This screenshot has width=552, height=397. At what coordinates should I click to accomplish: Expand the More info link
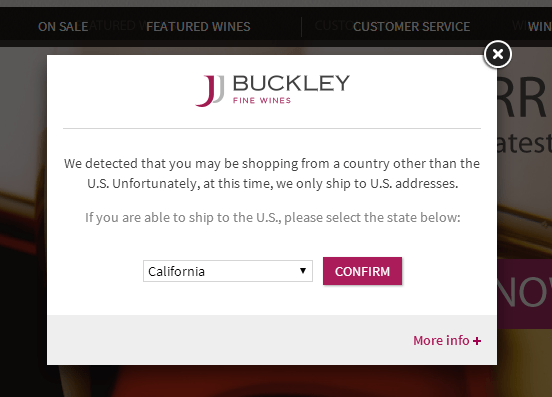click(447, 340)
